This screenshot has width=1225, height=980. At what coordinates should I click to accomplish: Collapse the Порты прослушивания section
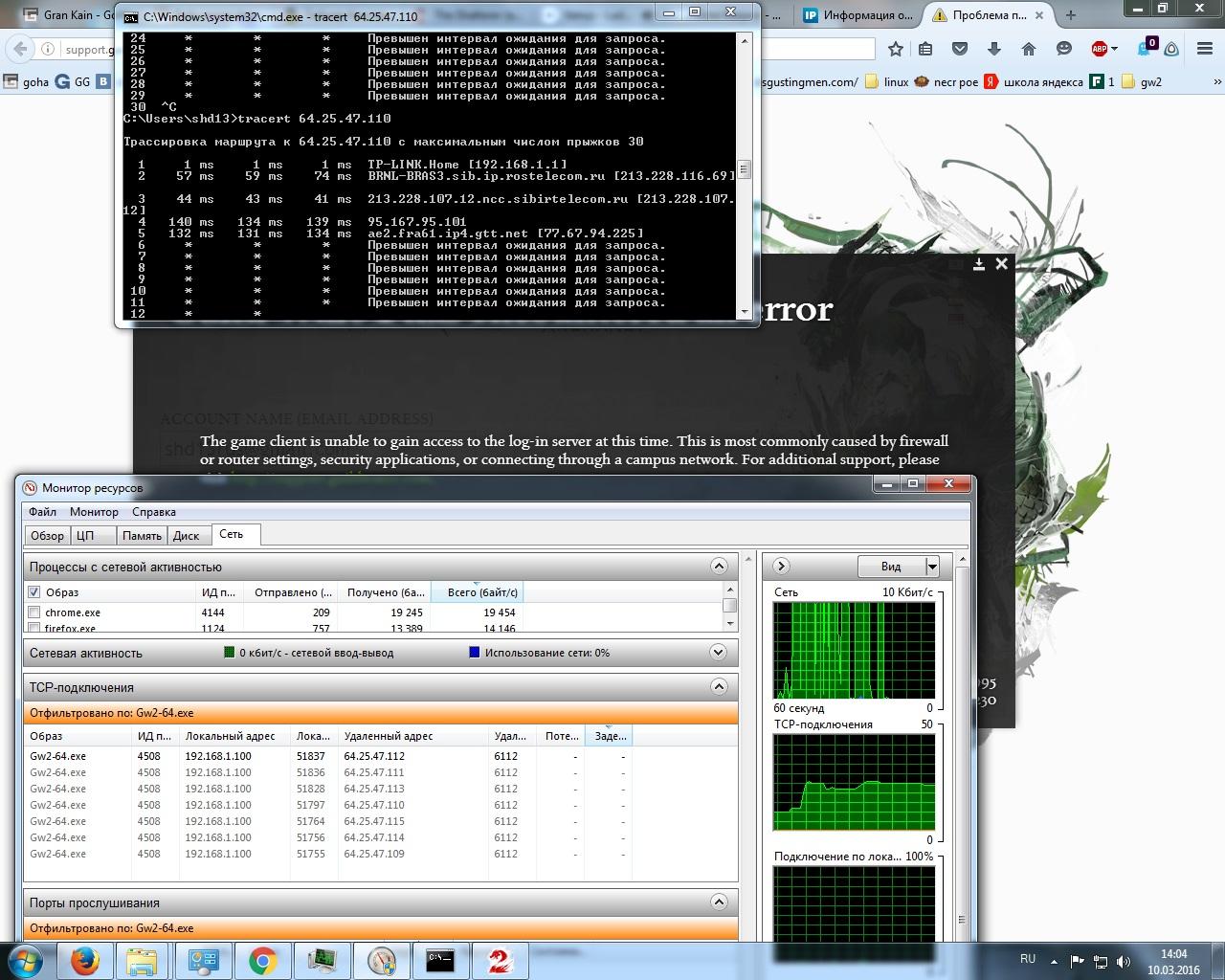[719, 902]
